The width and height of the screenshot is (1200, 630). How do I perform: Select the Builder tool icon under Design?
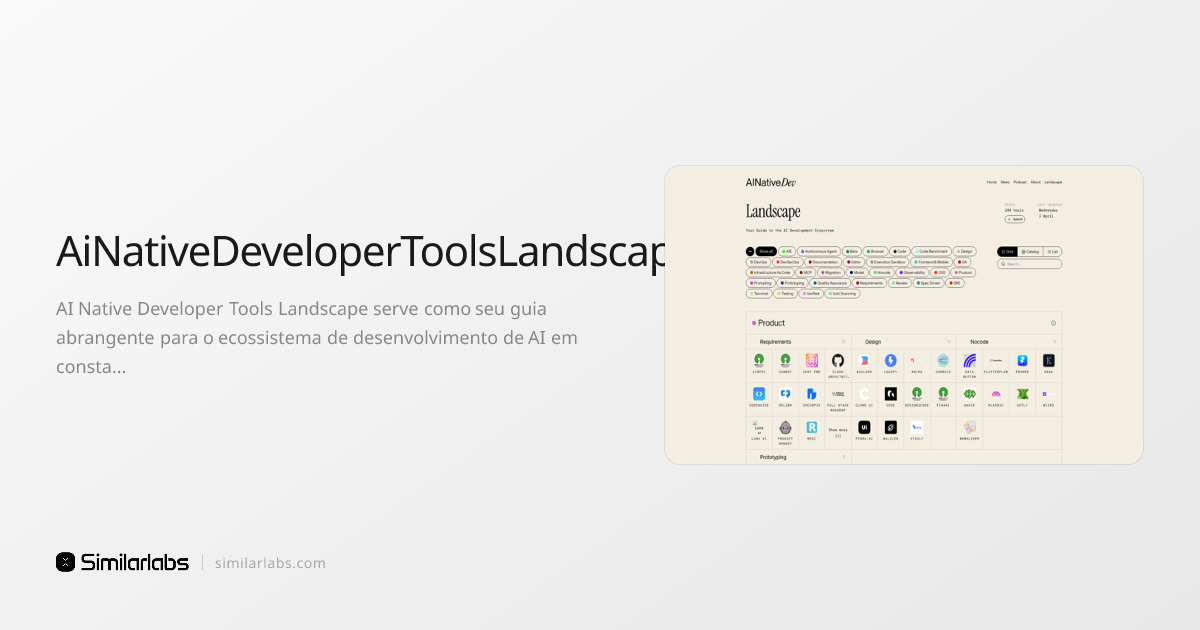click(x=864, y=360)
